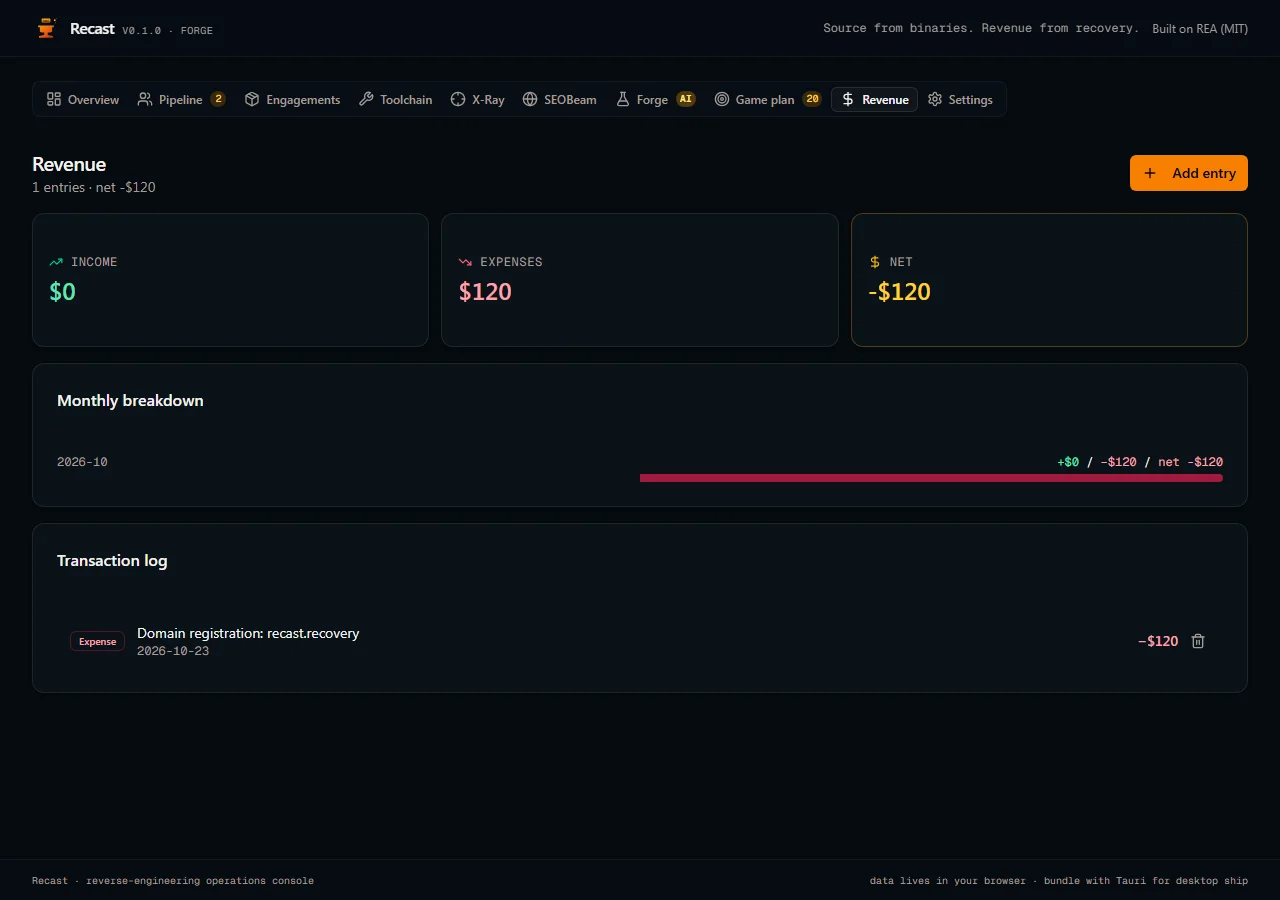Click the dollar icon beside NET
This screenshot has width=1280, height=900.
(875, 262)
